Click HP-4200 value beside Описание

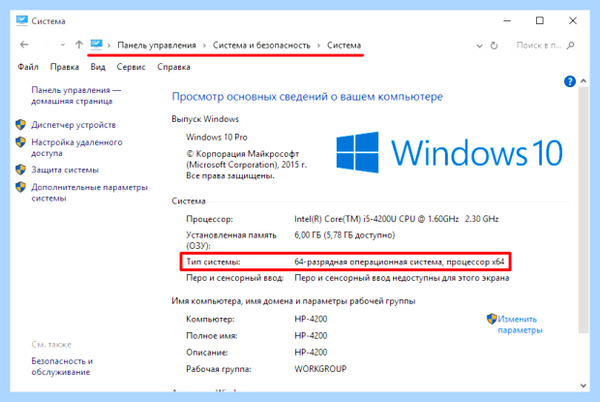pos(311,352)
